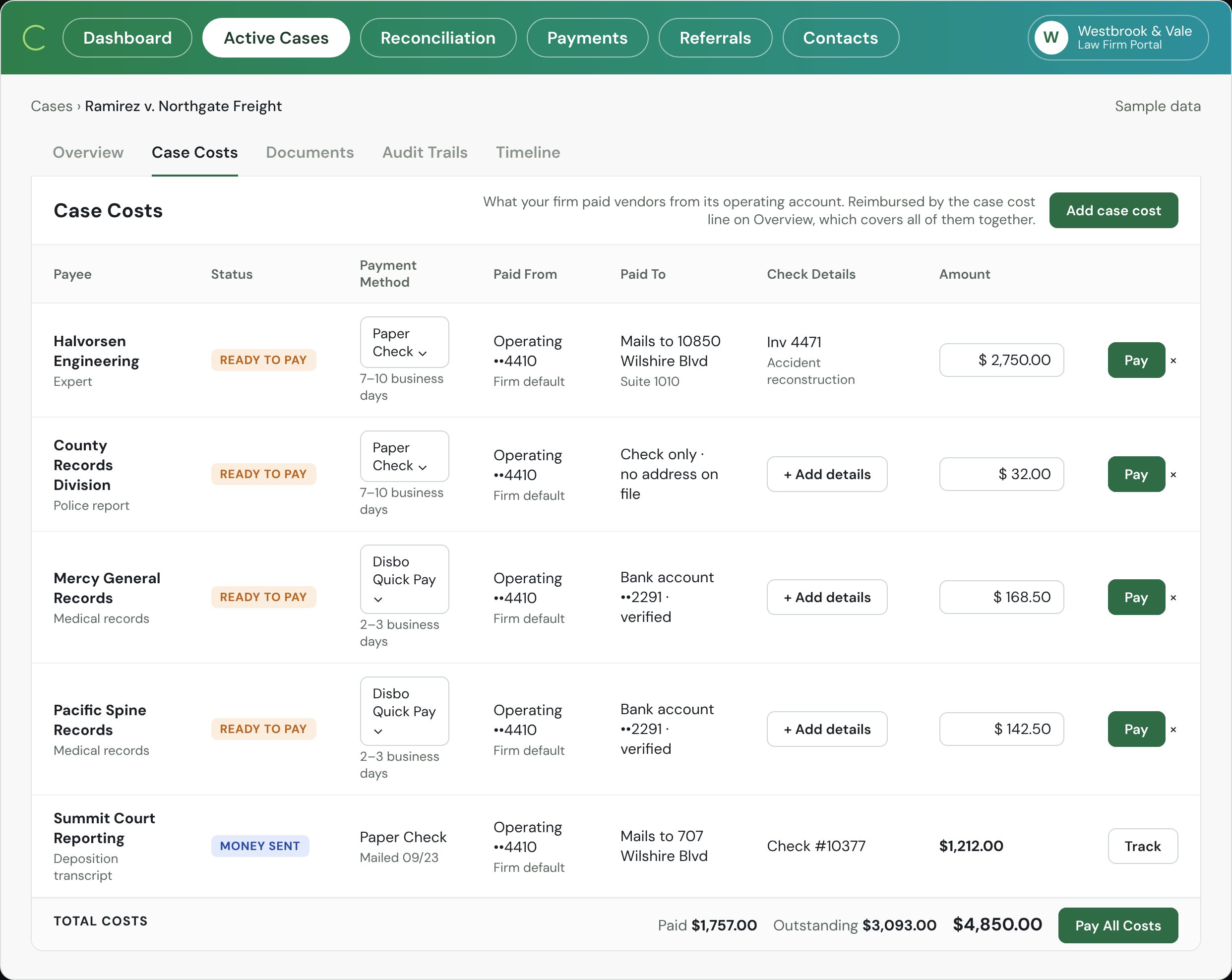
Task: Pay the Mercy General Records cost
Action: (1136, 598)
